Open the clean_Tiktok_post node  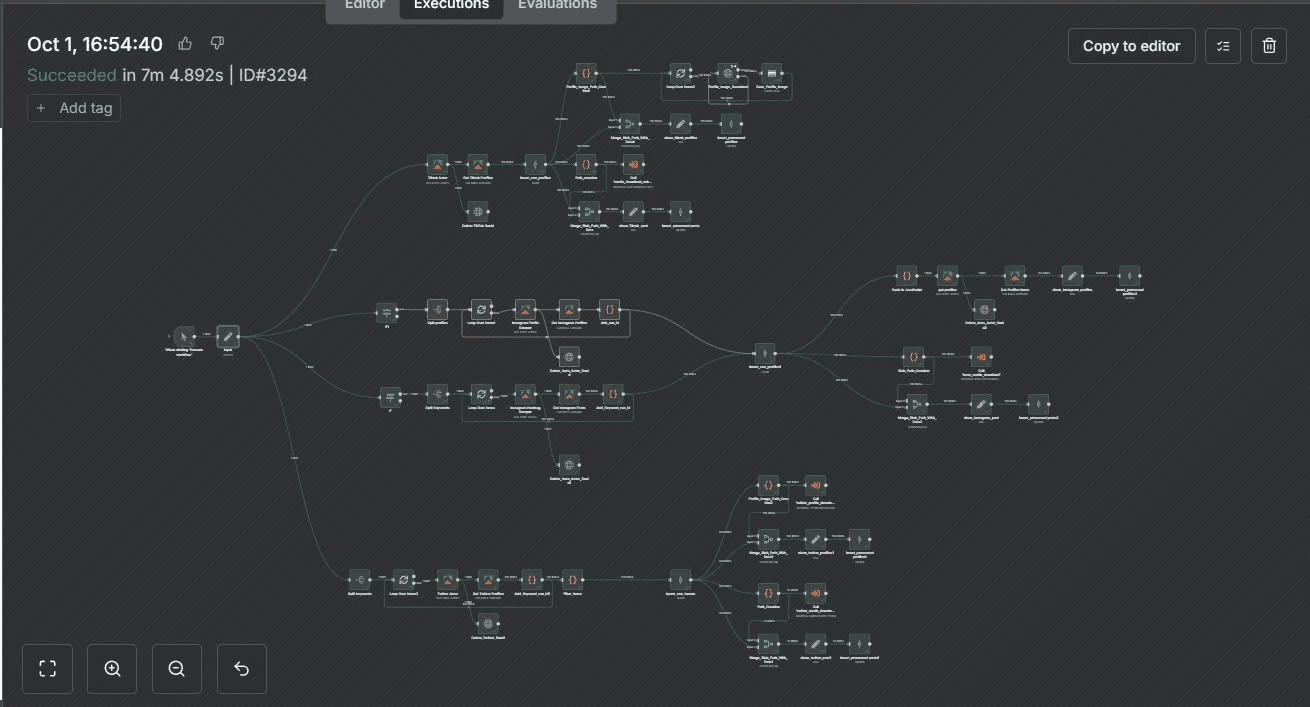(x=633, y=212)
